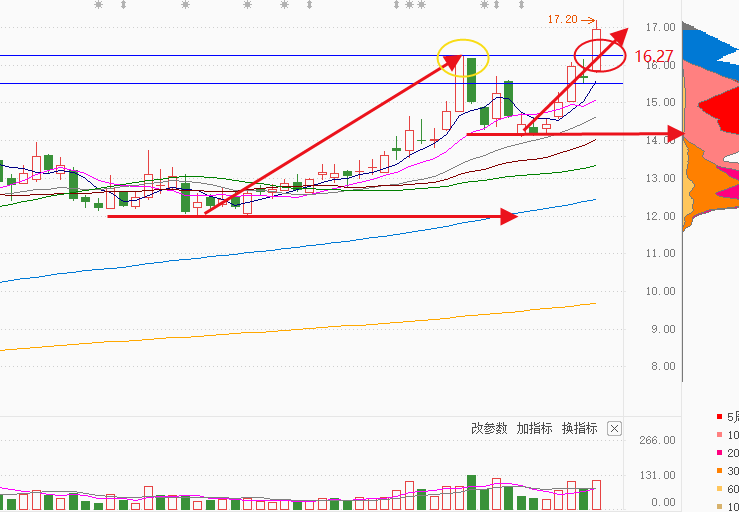Click the 8.00 price axis label
The image size is (739, 512).
(663, 366)
